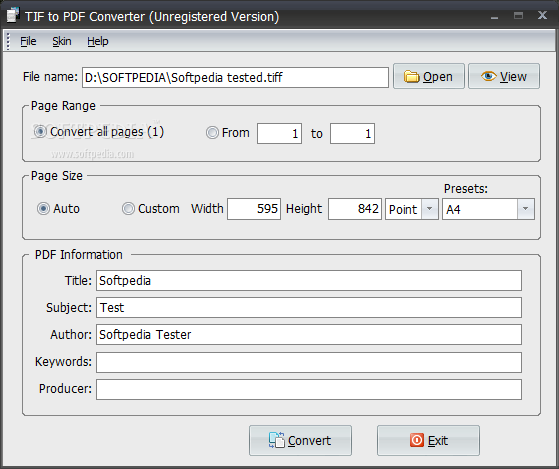
Task: Maximize the converter window
Action: [518, 15]
